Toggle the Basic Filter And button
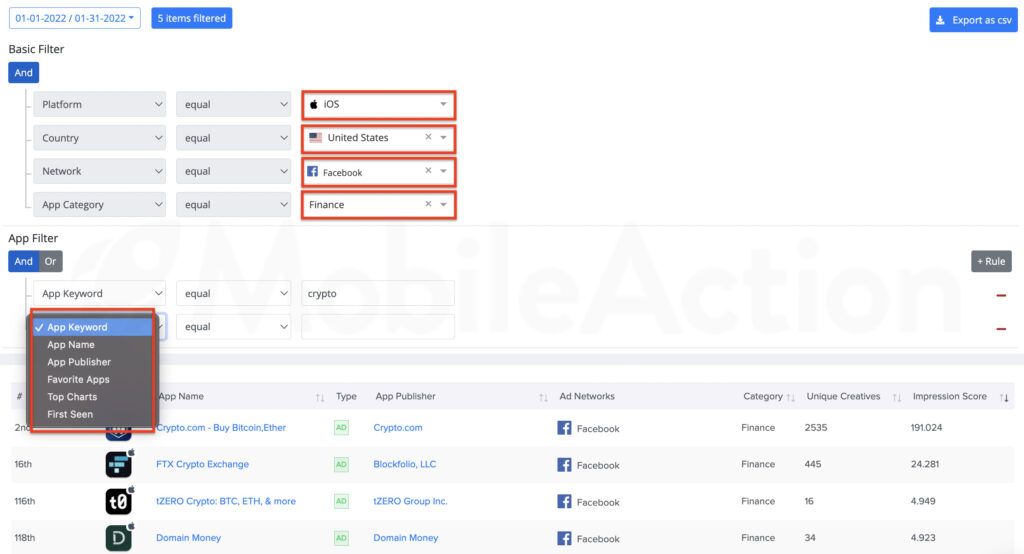The width and height of the screenshot is (1024, 554). point(24,73)
